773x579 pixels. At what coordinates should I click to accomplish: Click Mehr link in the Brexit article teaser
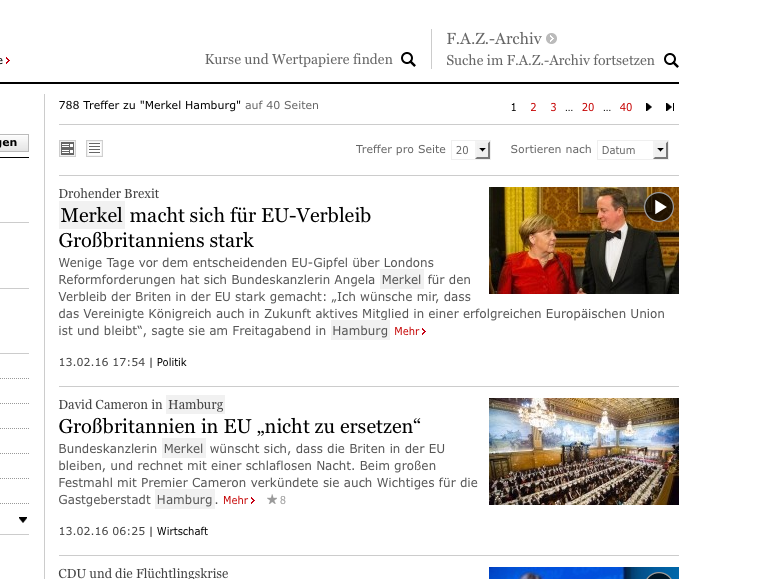(x=410, y=331)
